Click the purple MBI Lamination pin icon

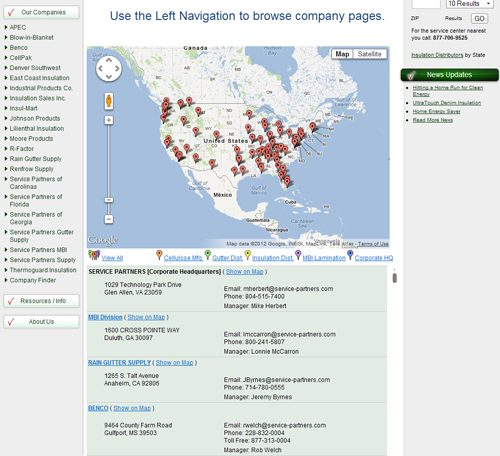coord(298,255)
